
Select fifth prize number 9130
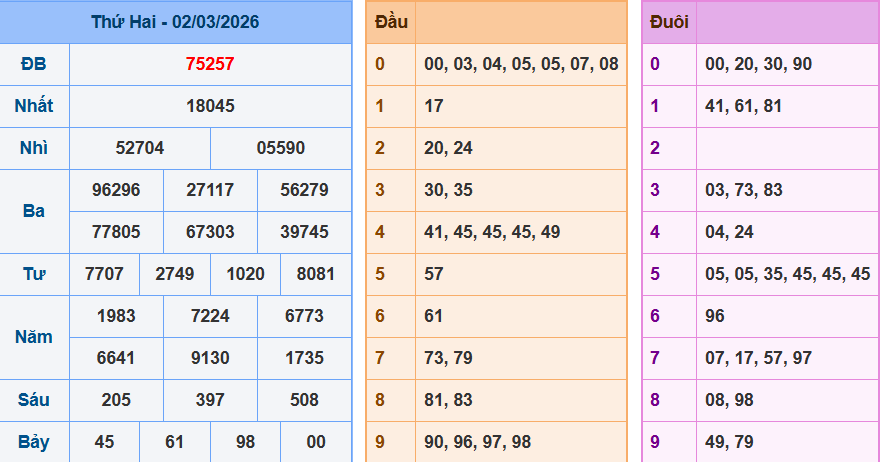[210, 358]
